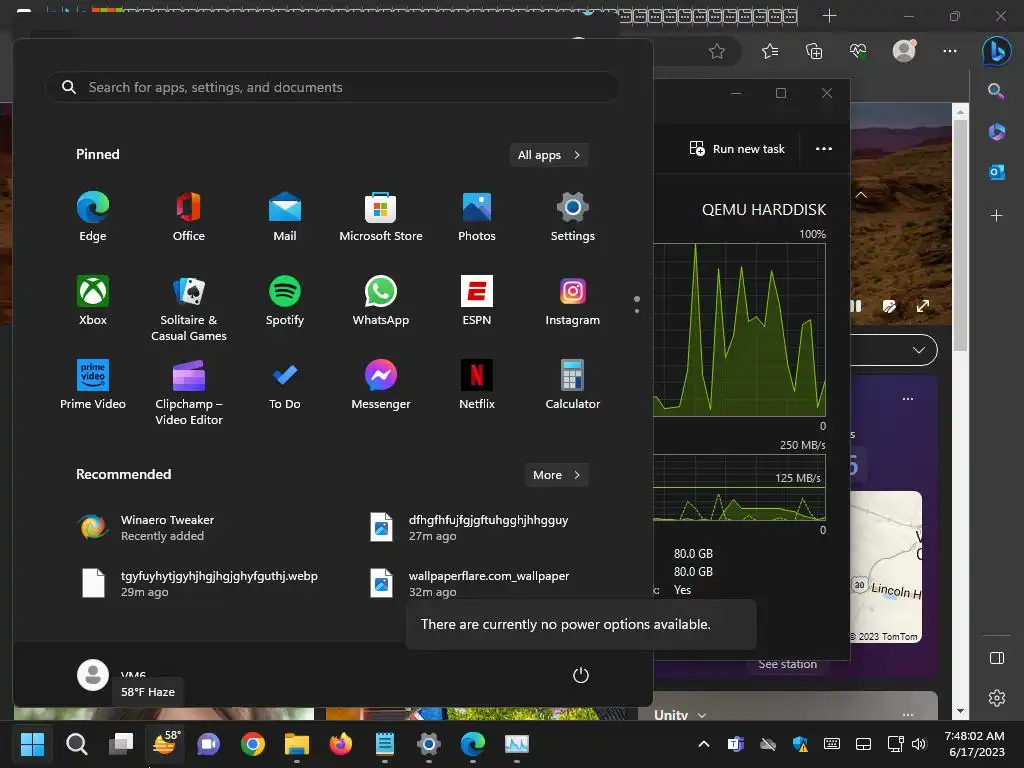Screen dimensions: 1024x768
Task: Open the Bing sidebar button in Edge
Action: click(x=997, y=51)
